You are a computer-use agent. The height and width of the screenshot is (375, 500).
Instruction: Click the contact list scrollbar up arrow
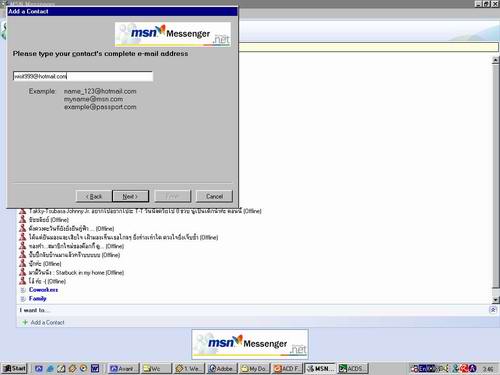495,60
